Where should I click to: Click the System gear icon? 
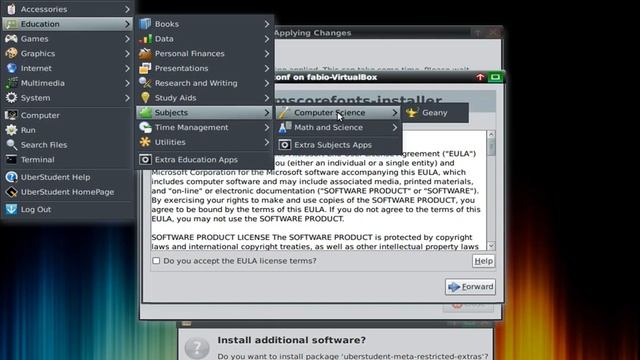pos(11,98)
